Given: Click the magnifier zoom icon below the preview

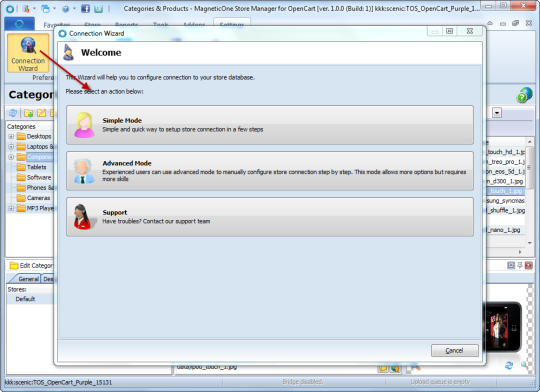Looking at the screenshot, I should tap(525, 365).
